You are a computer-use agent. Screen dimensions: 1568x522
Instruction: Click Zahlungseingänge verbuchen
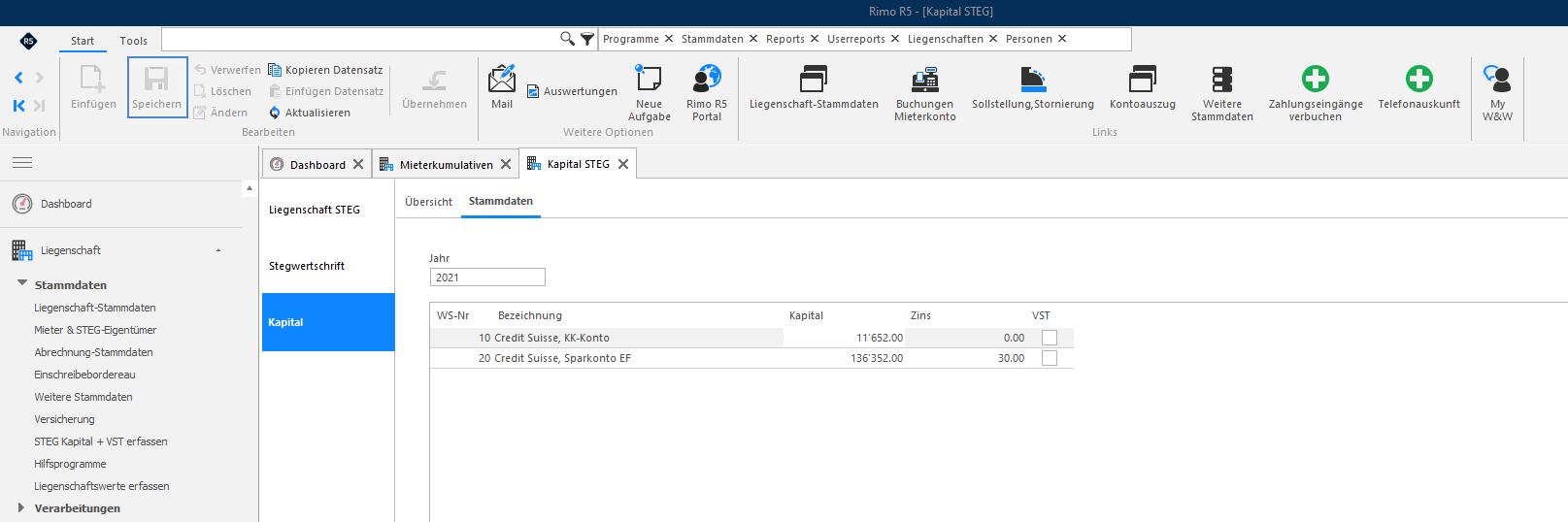pyautogui.click(x=1316, y=92)
